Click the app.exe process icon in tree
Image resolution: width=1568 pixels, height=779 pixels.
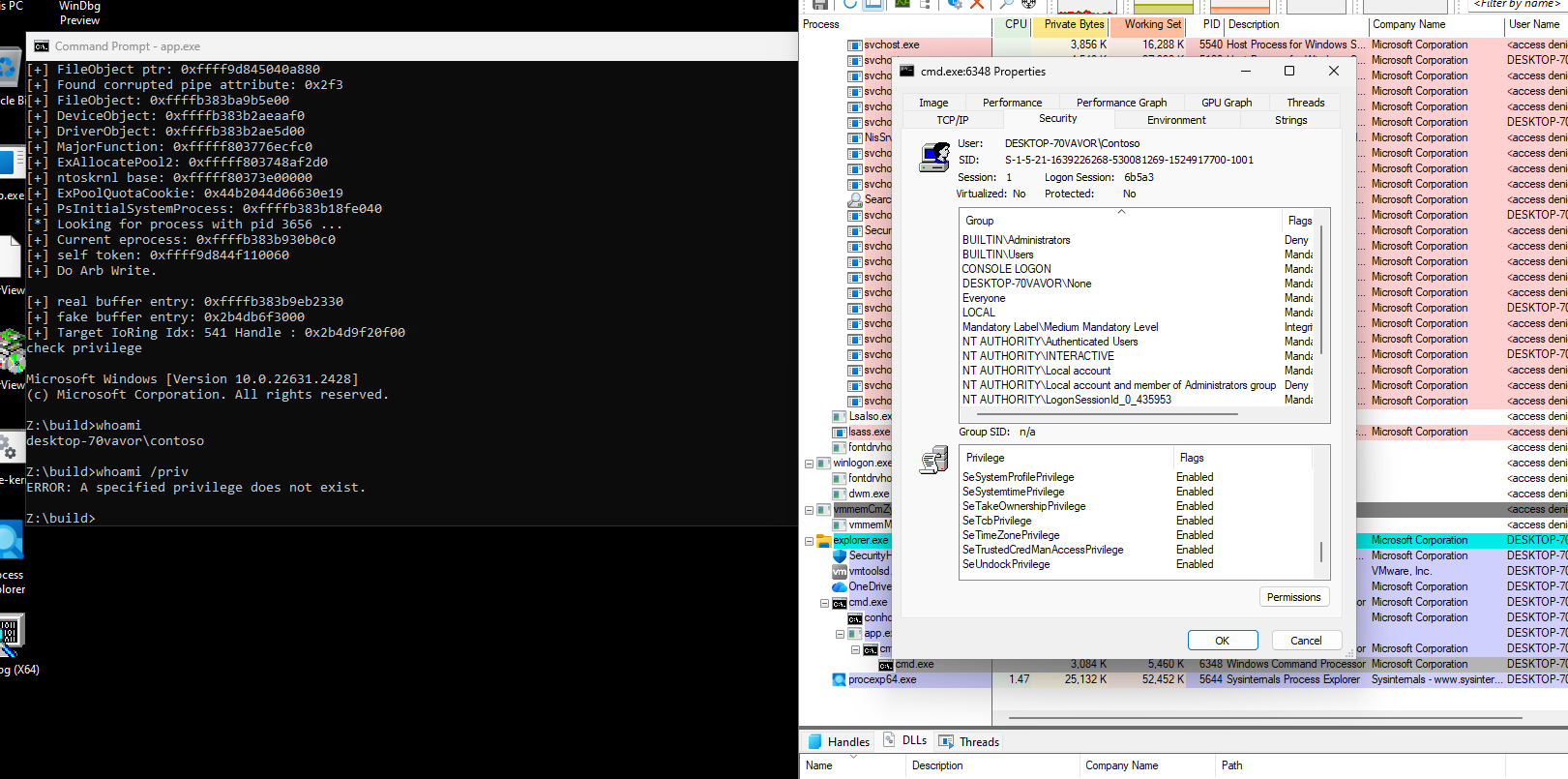coord(855,633)
